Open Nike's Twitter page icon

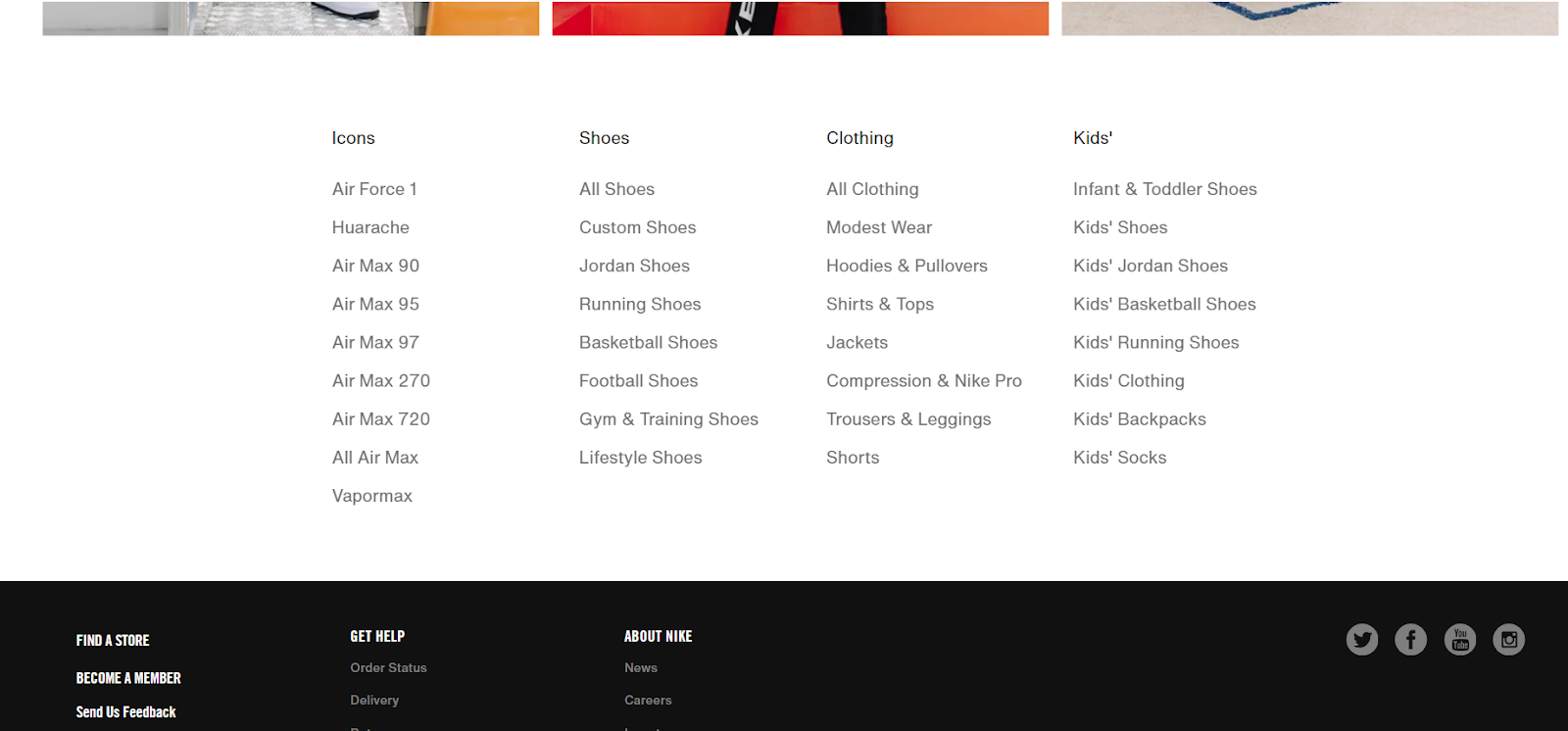click(x=1362, y=640)
